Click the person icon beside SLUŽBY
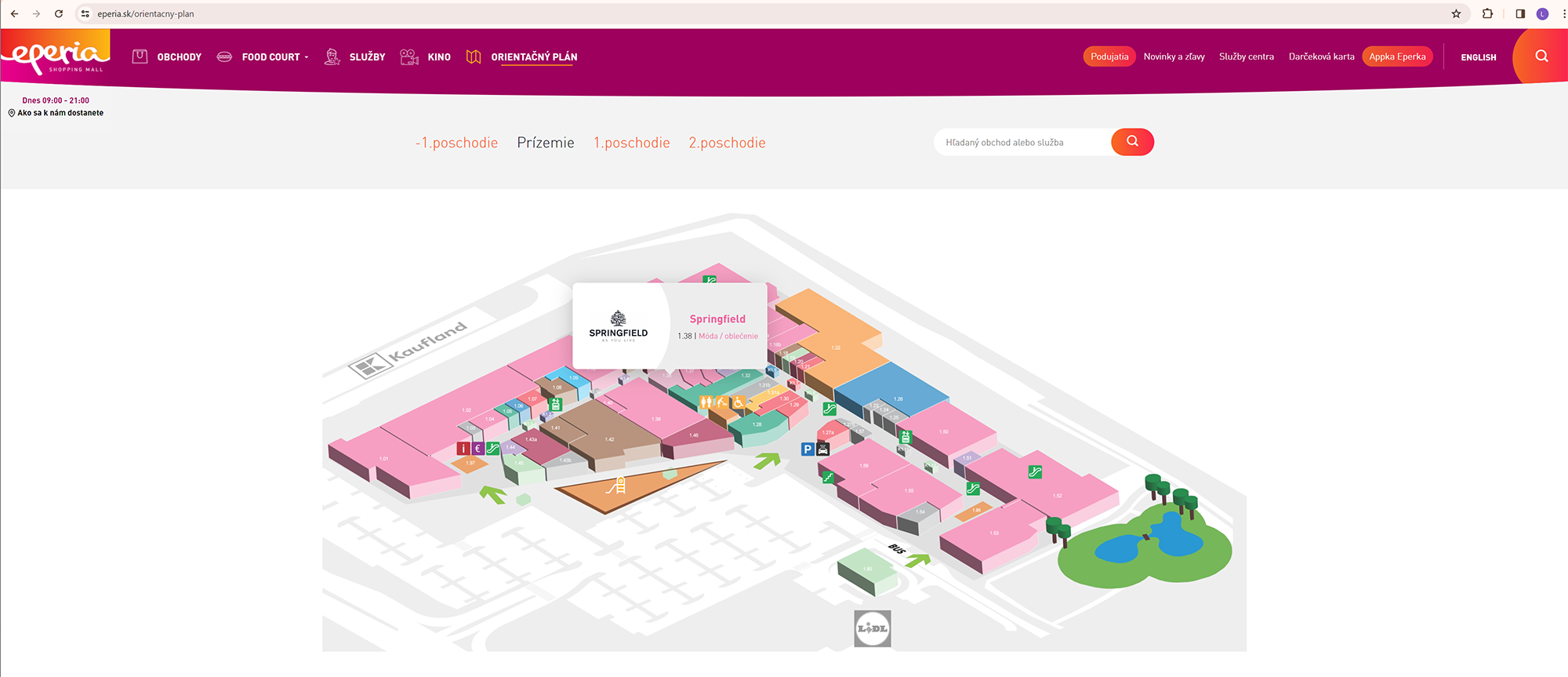Screen dimensions: 1568x677 332,56
